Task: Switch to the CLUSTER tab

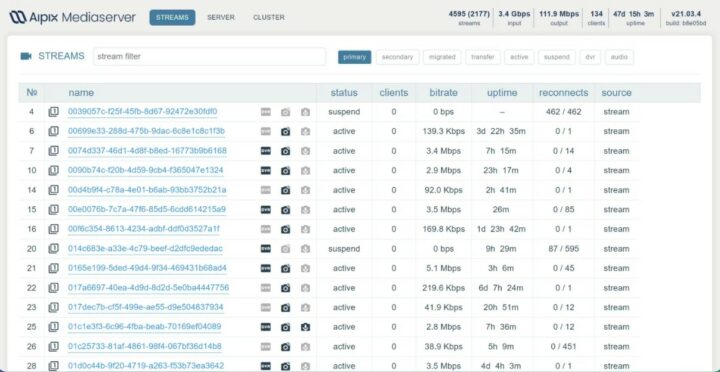Action: point(269,17)
